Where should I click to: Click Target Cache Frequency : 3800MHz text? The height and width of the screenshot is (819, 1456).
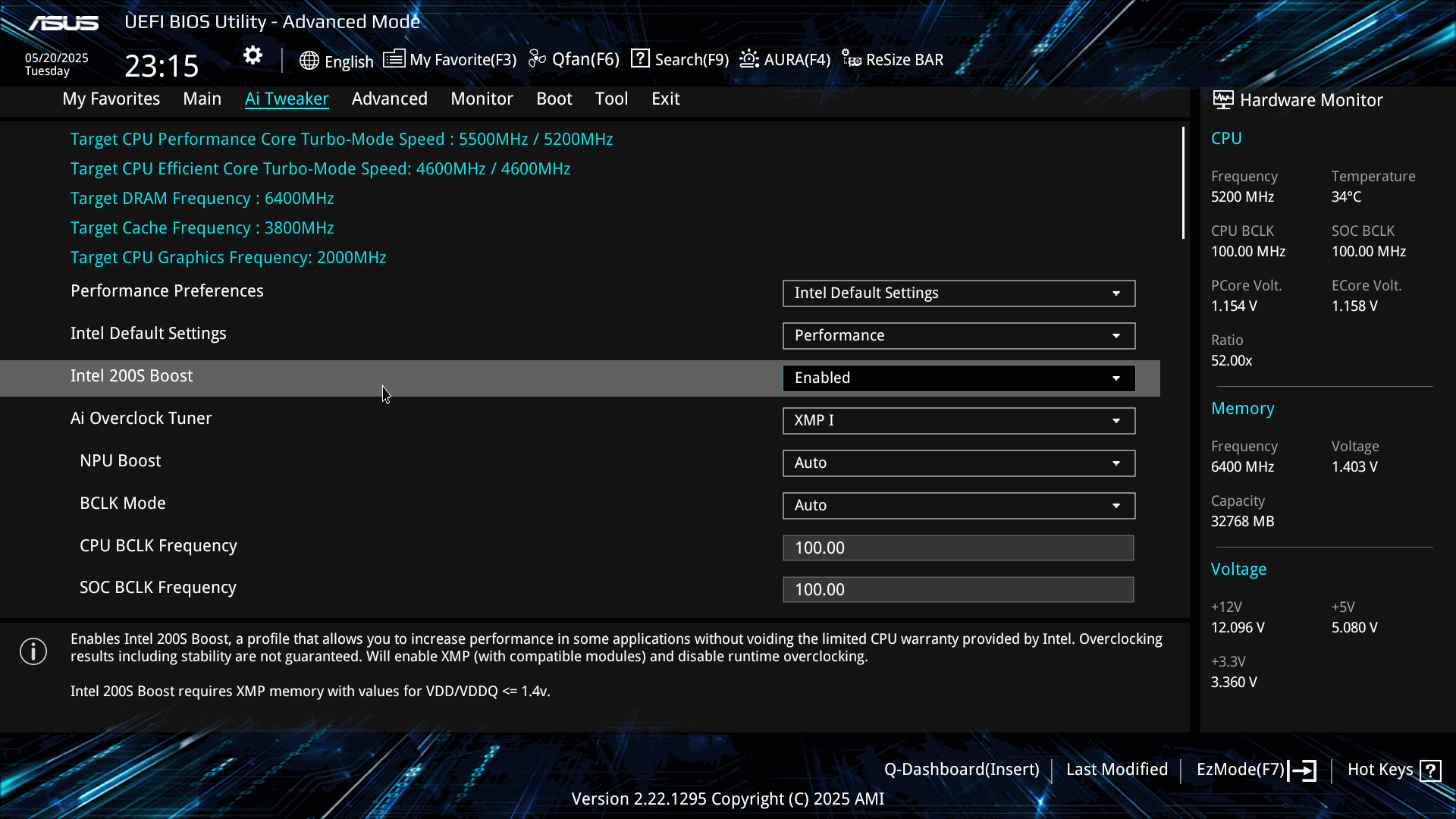tap(202, 228)
